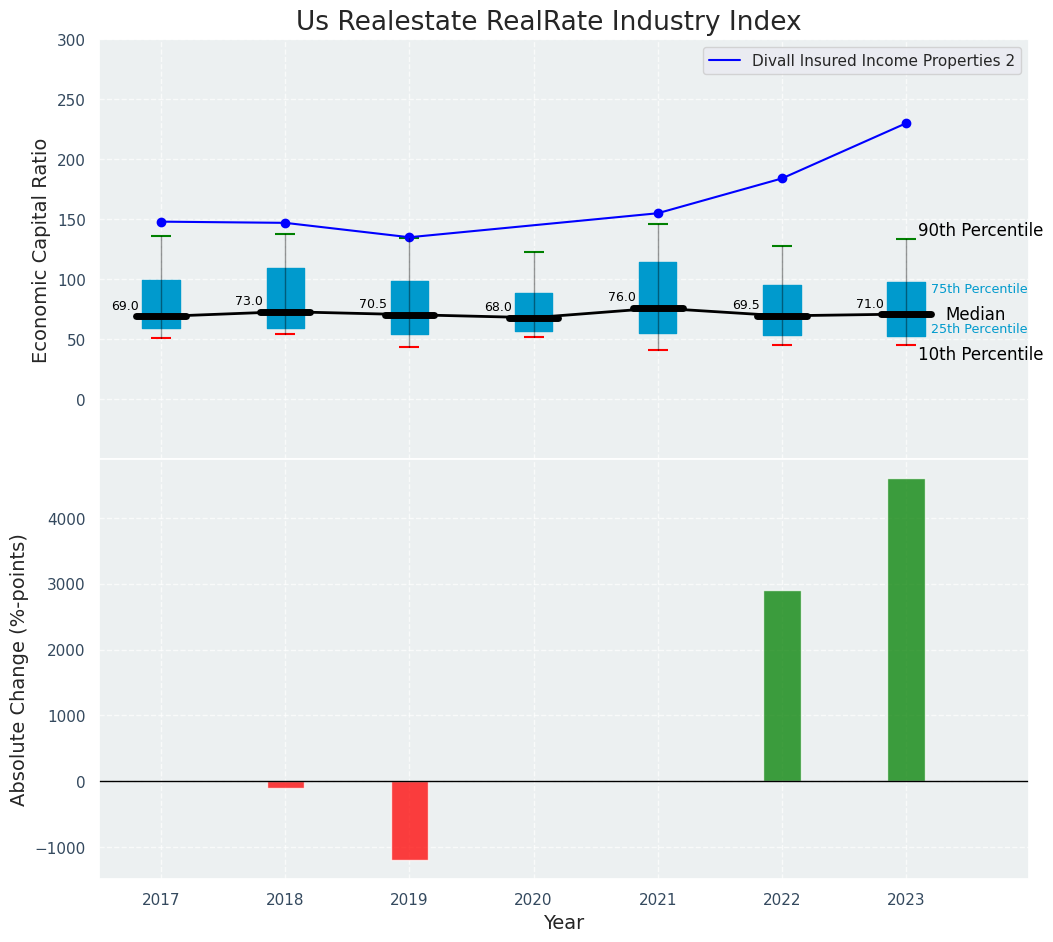Select the 2022 blue line data point
1053x942 pixels.
pyautogui.click(x=782, y=179)
